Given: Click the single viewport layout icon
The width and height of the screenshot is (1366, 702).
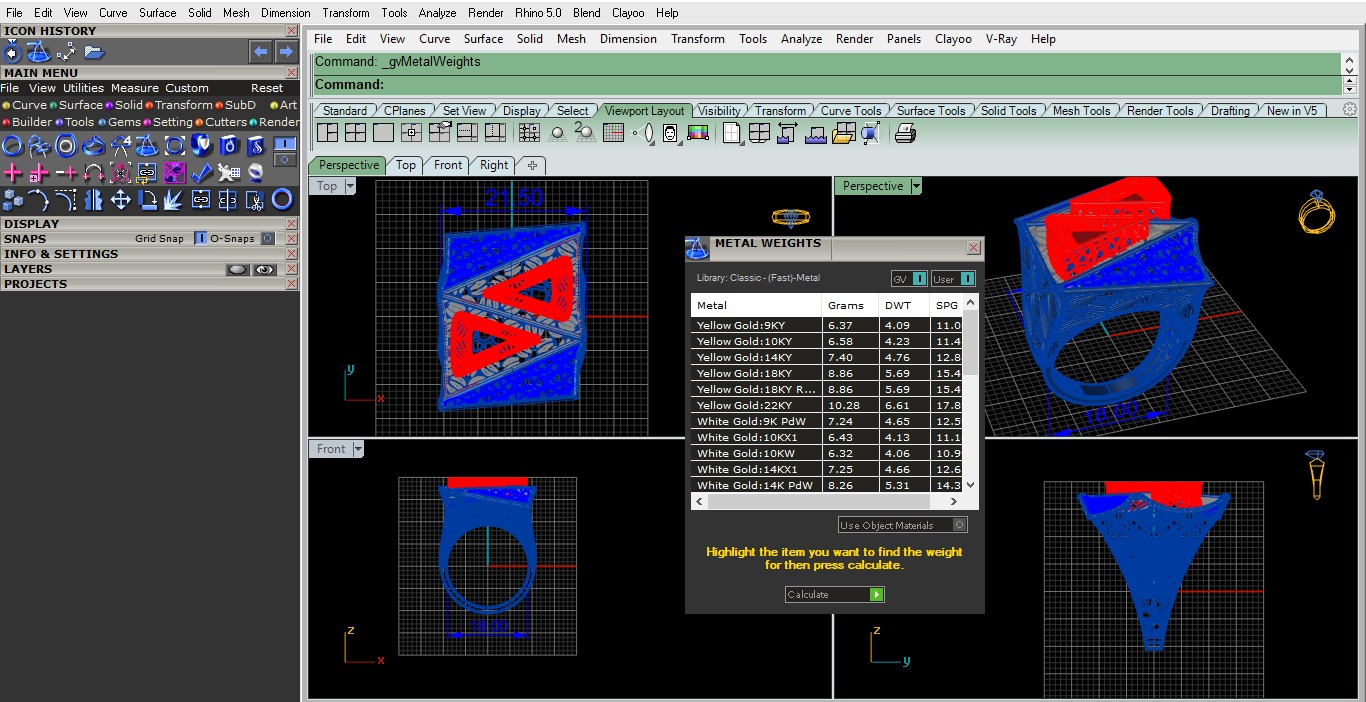Looking at the screenshot, I should coord(383,132).
